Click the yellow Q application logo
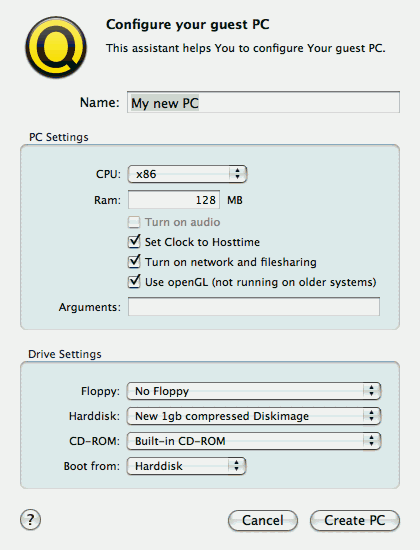This screenshot has height=550, width=420. (56, 47)
